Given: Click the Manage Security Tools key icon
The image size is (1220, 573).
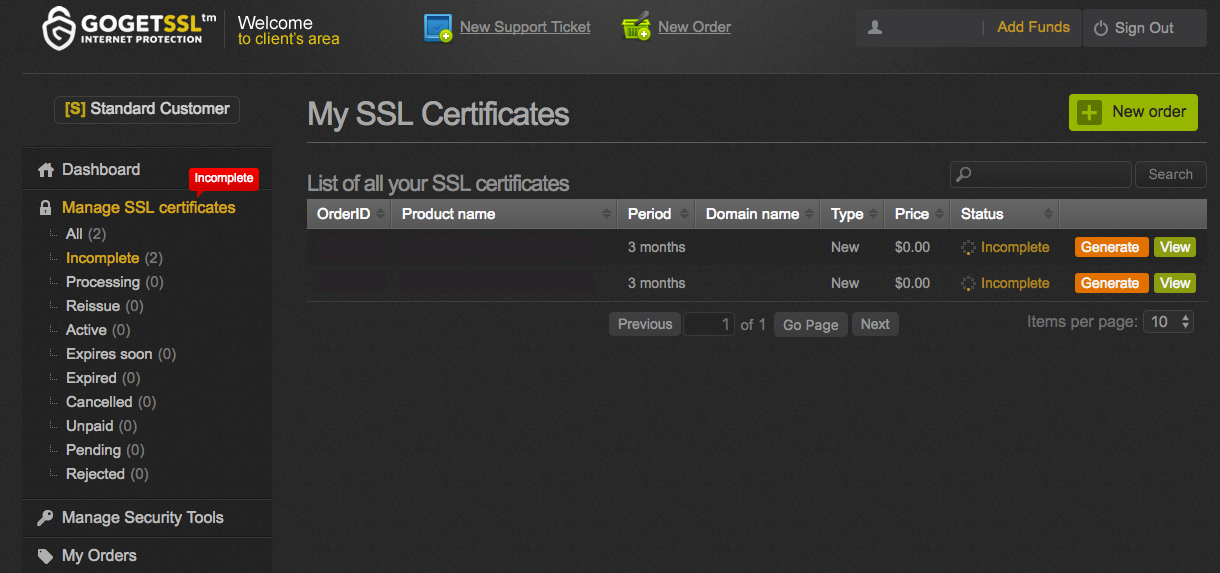Looking at the screenshot, I should point(46,518).
